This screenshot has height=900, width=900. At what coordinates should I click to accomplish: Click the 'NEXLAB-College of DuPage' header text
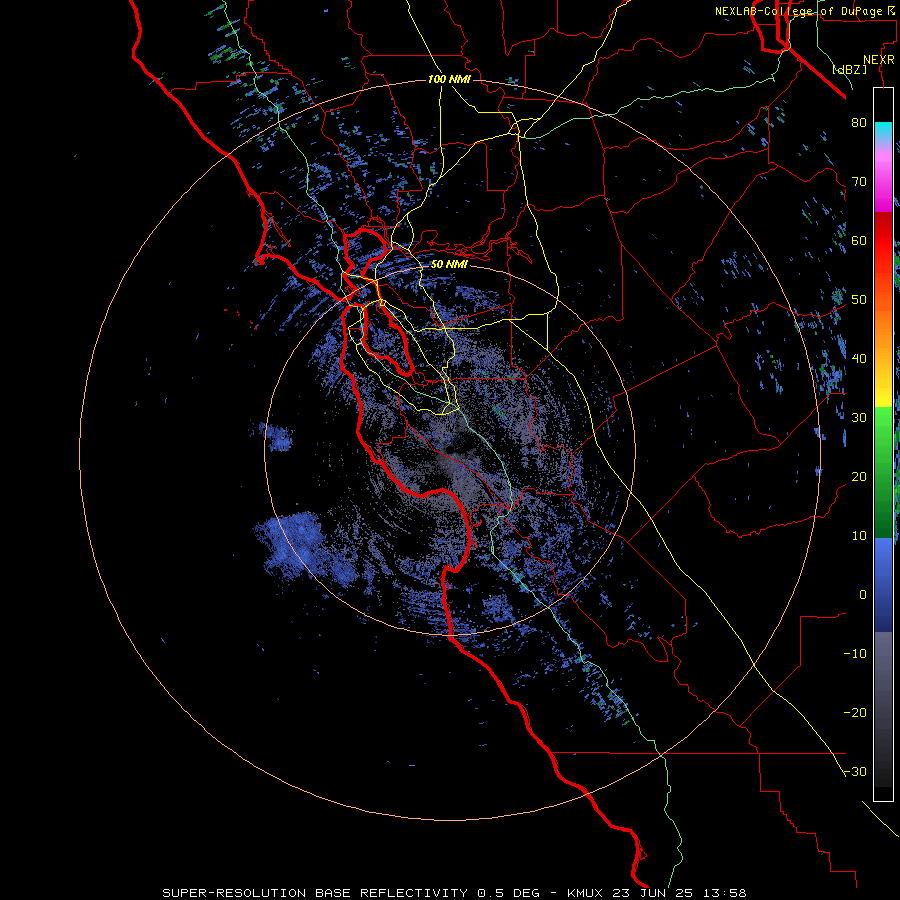coord(798,11)
